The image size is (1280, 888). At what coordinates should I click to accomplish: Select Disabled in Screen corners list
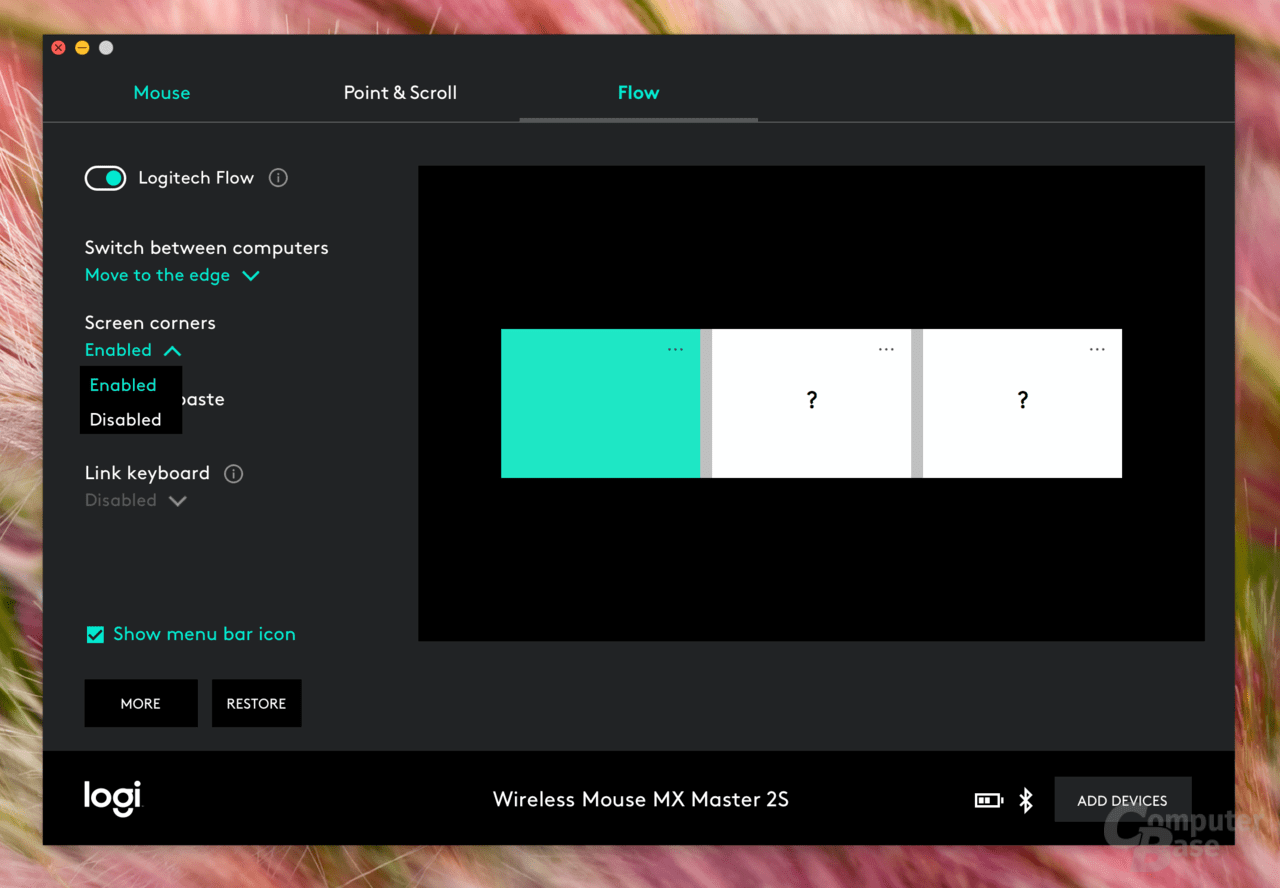tap(126, 420)
